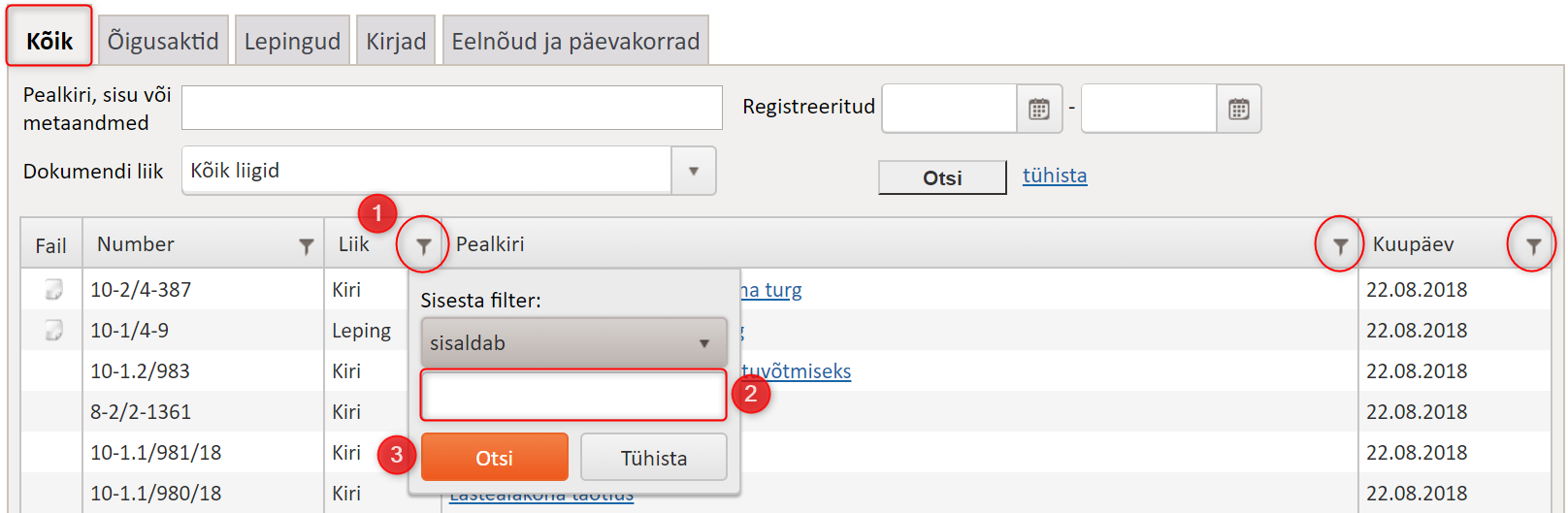This screenshot has width=1568, height=513.
Task: Expand the sisaldab filter condition dropdown
Action: (x=573, y=343)
